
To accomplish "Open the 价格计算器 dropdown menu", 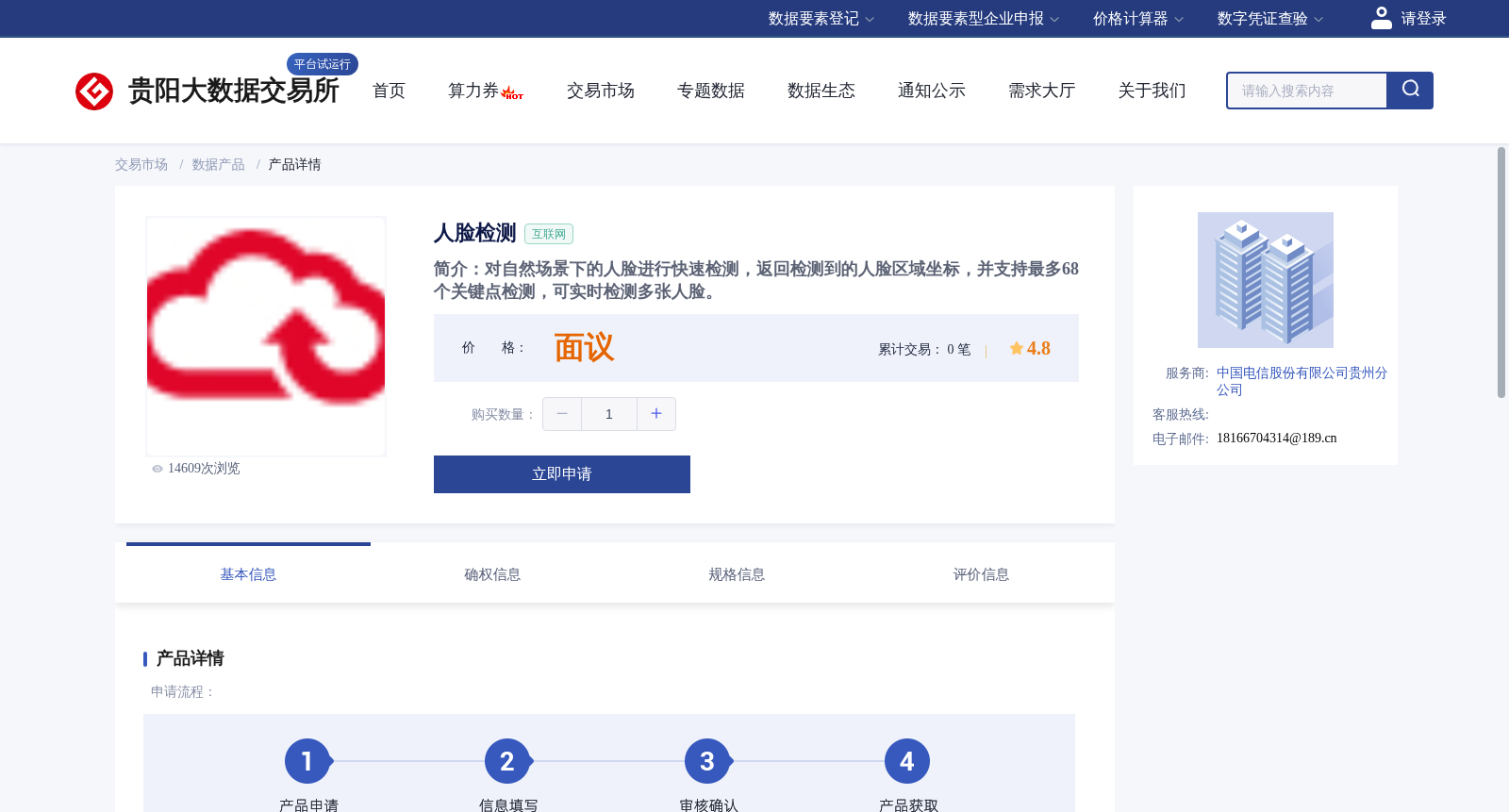I will point(1138,19).
